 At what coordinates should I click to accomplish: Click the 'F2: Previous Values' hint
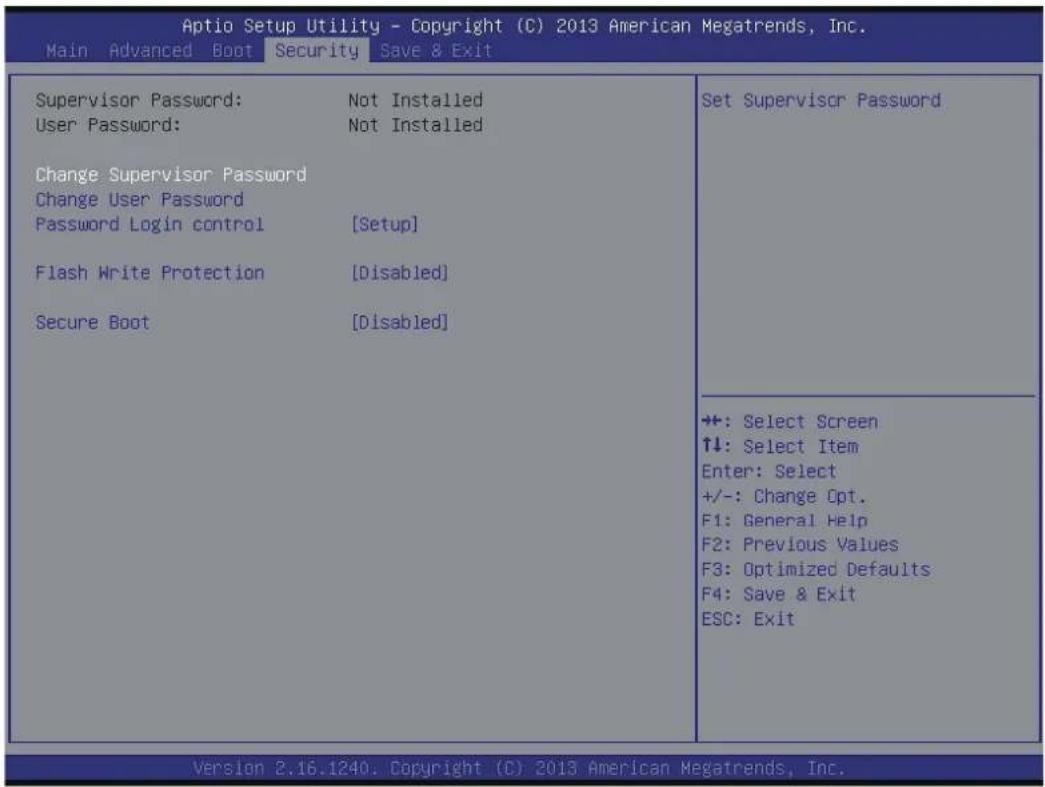click(x=800, y=545)
